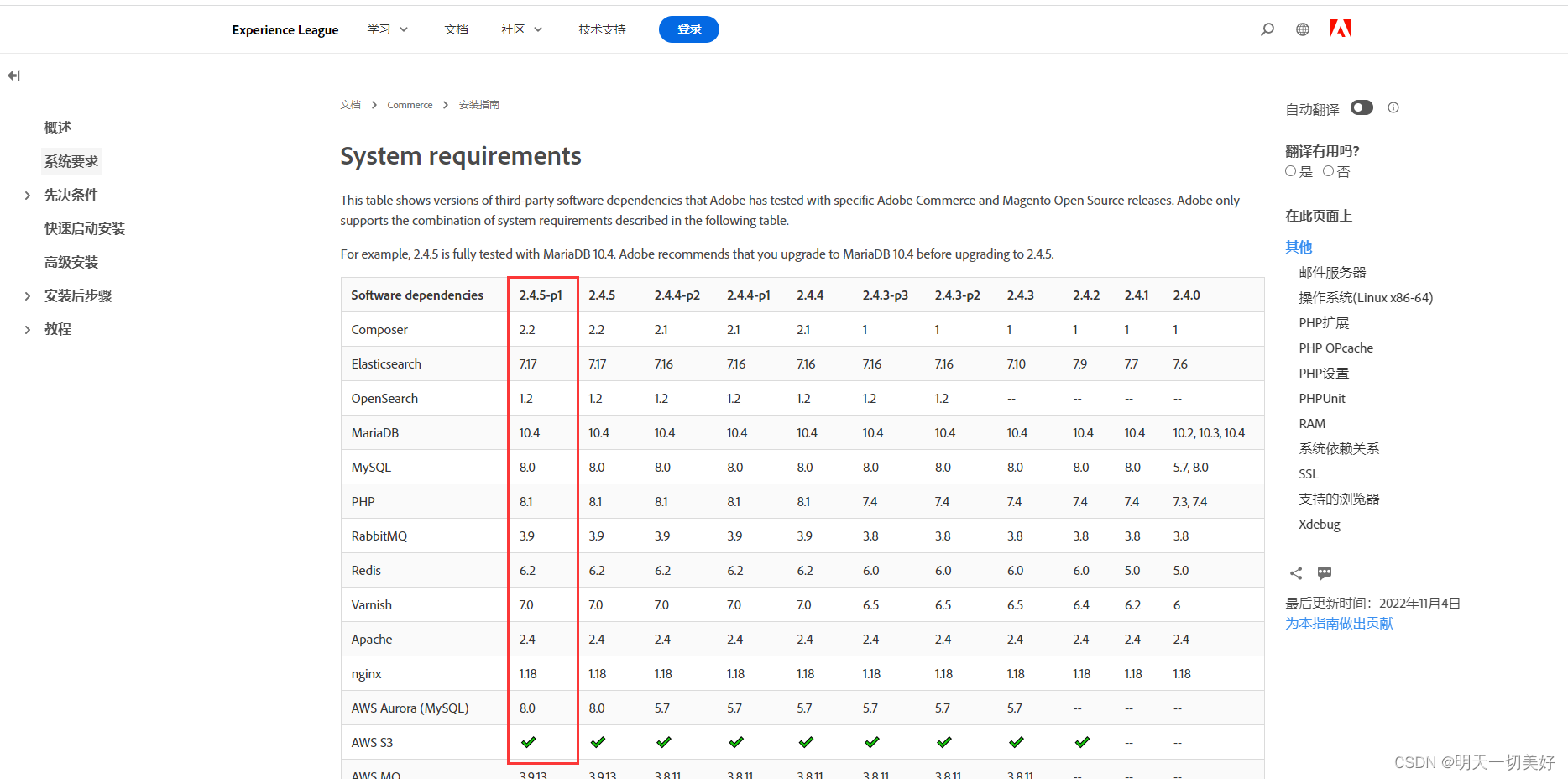Click the auto-translate info icon

[x=1393, y=107]
